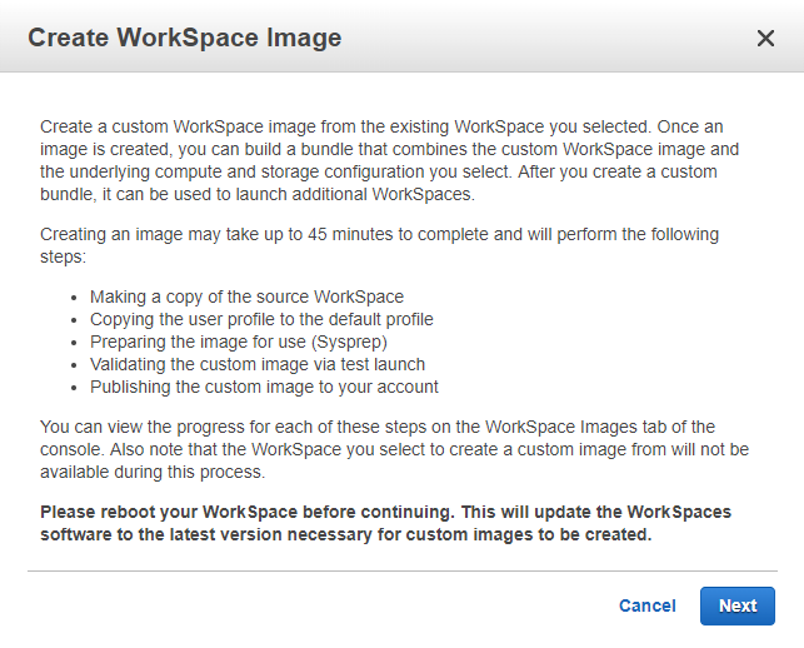
Task: Click the blue Next button to proceed
Action: [737, 606]
